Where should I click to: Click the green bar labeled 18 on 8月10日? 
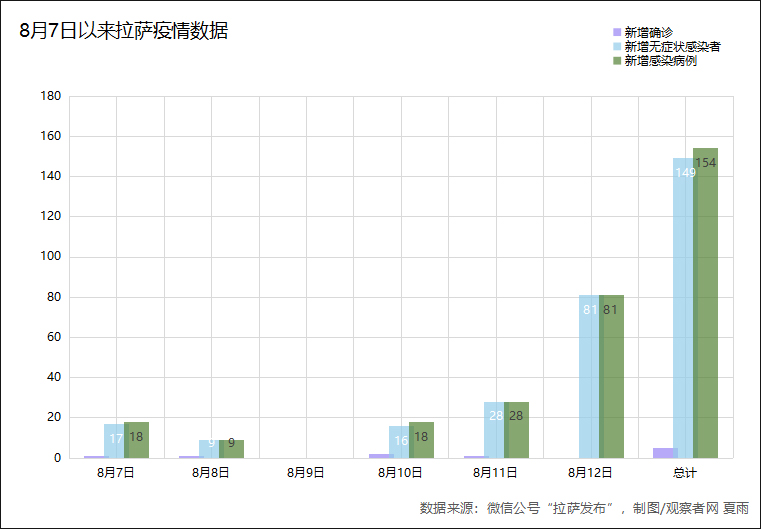[421, 440]
